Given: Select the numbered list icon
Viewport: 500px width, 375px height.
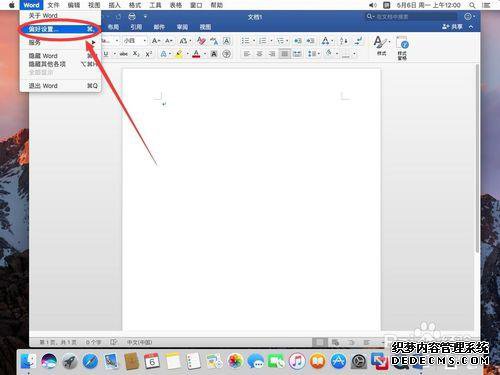Looking at the screenshot, I should [x=263, y=41].
